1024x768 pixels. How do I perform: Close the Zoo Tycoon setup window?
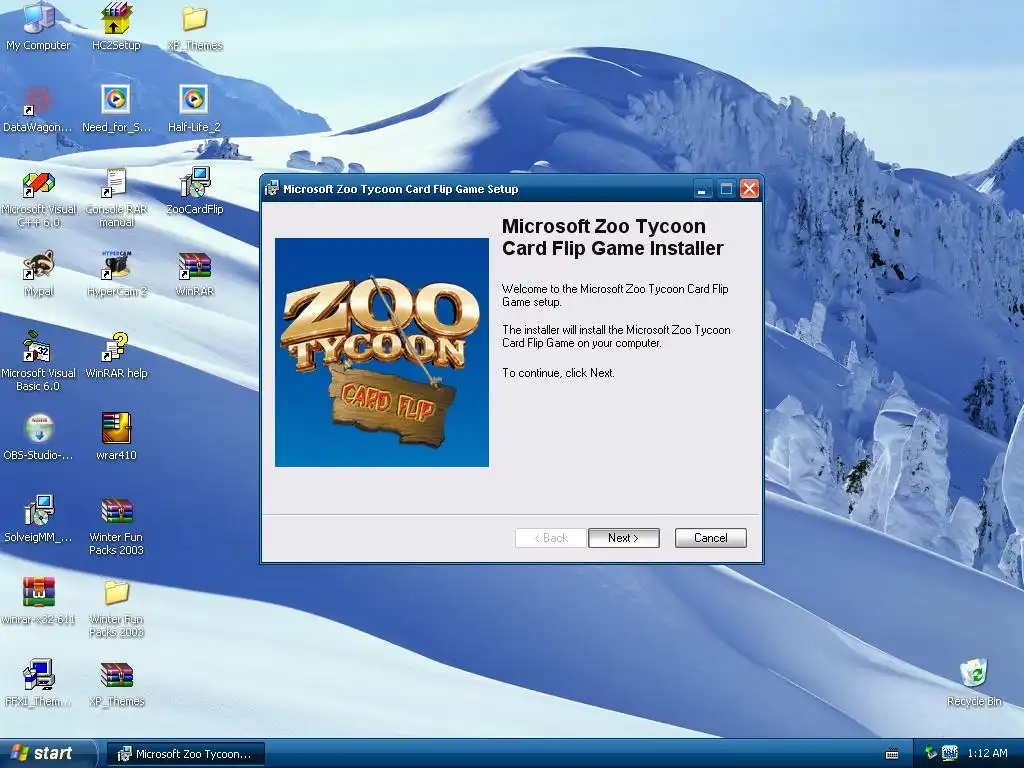point(749,189)
